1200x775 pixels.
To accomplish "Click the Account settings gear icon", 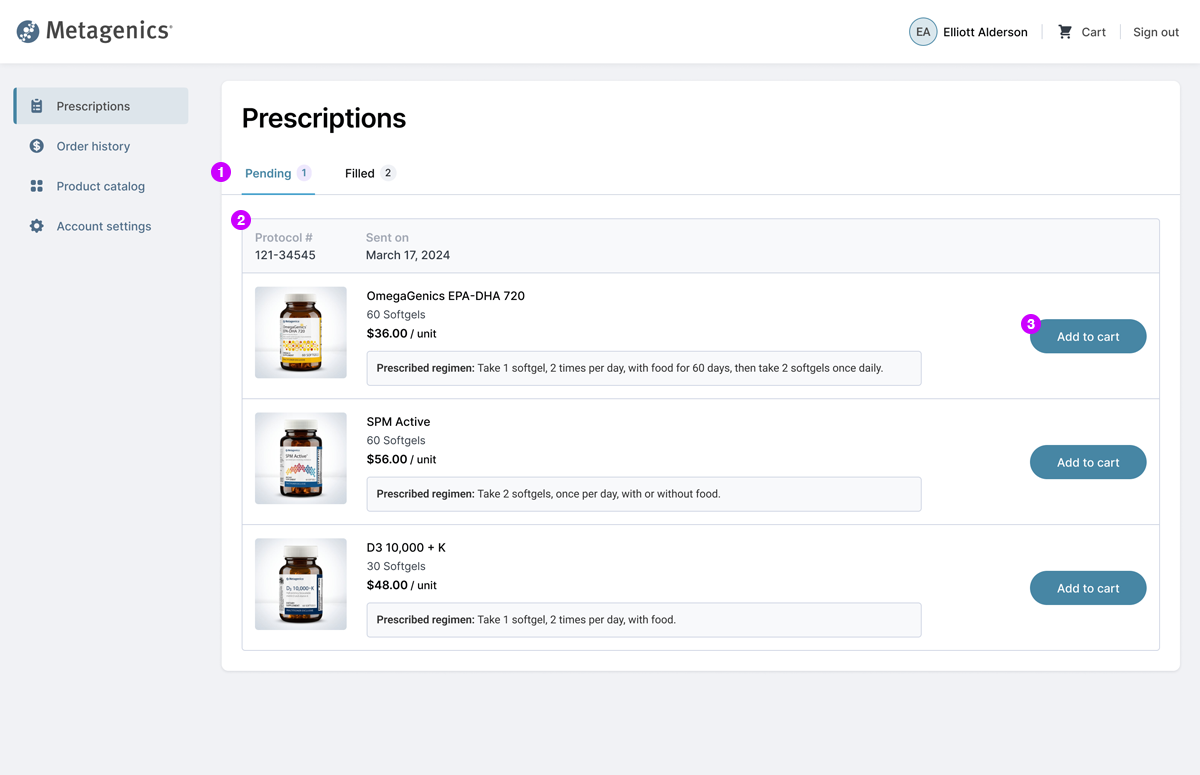I will coord(37,226).
